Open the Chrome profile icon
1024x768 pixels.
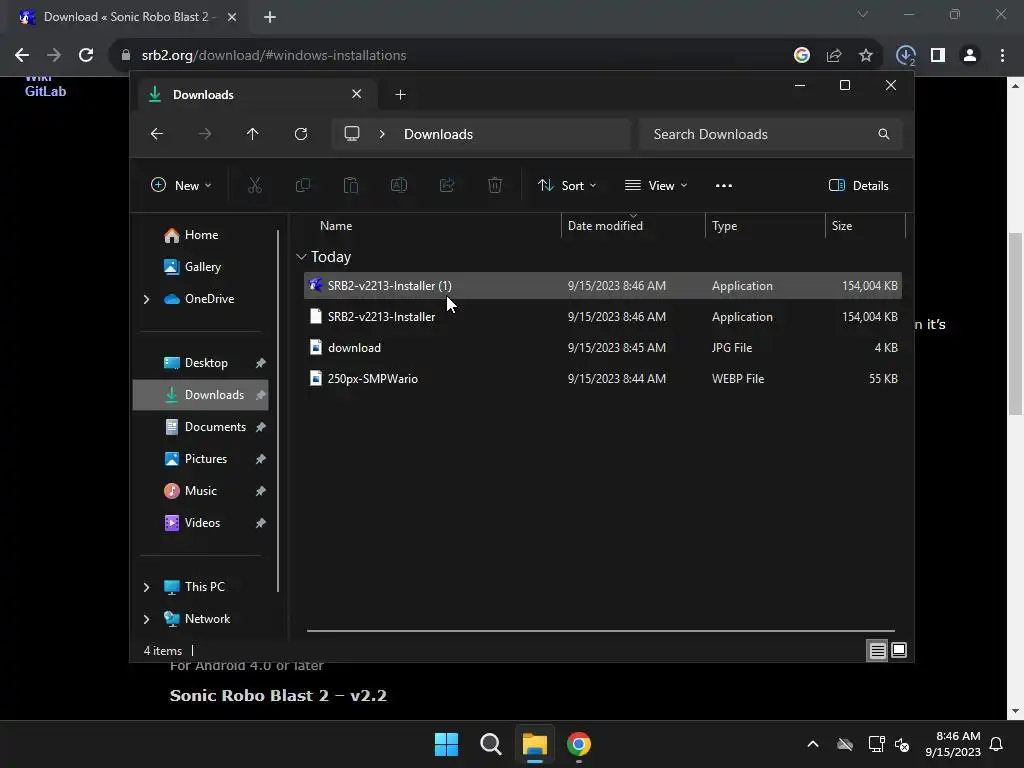click(970, 56)
